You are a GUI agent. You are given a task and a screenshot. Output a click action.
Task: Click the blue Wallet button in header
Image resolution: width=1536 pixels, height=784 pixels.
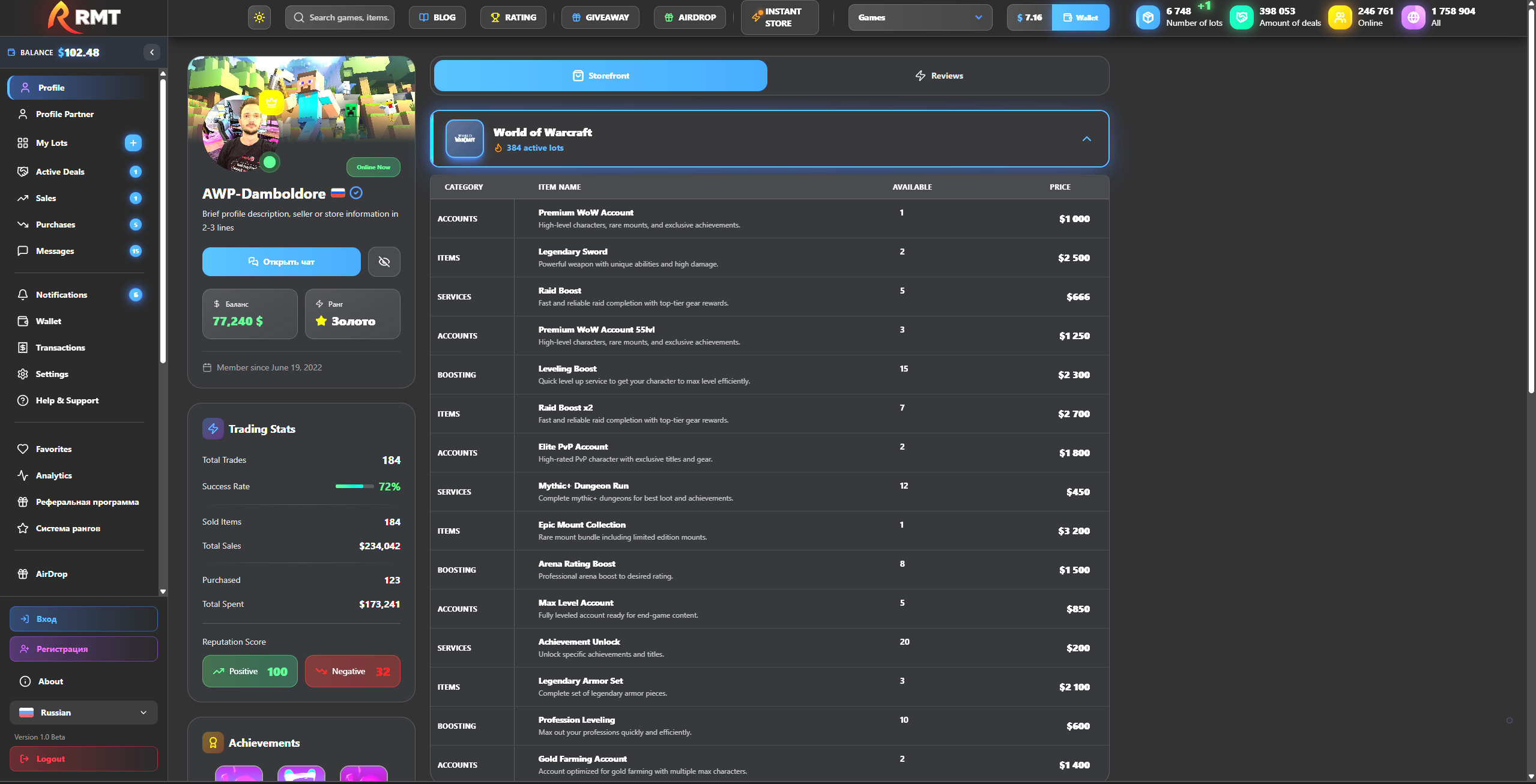[1080, 17]
